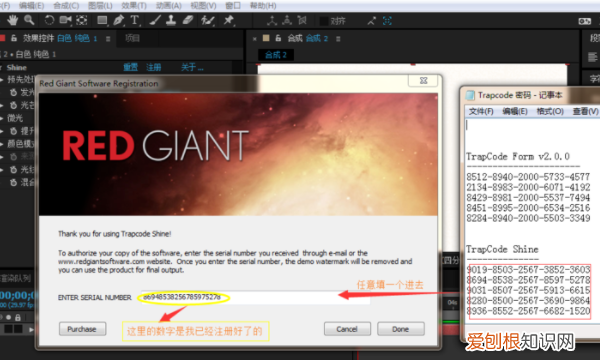Open Notepad's 编辑(E) menu

click(515, 111)
